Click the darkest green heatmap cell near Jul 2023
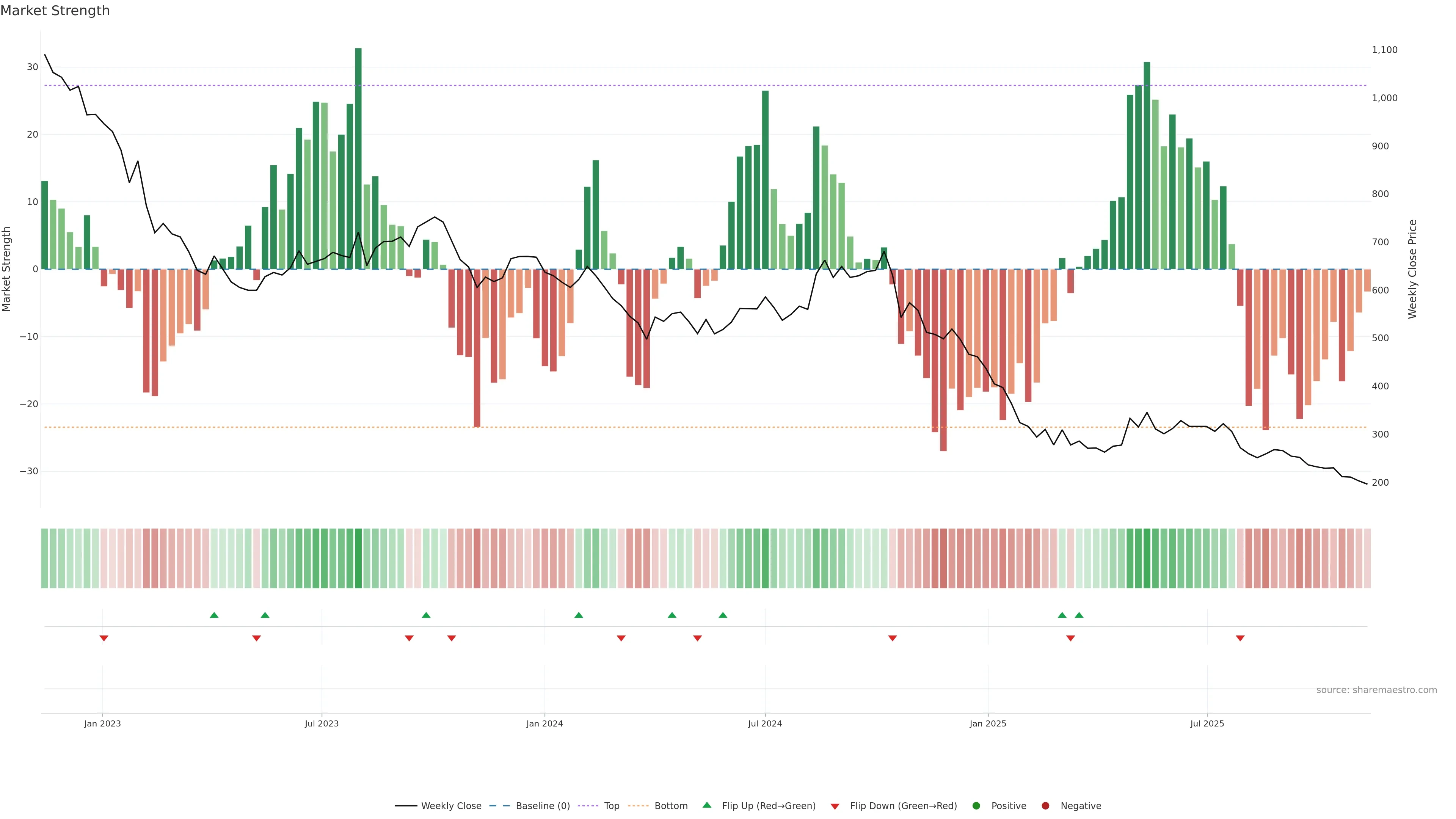1456x819 pixels. coord(358,559)
